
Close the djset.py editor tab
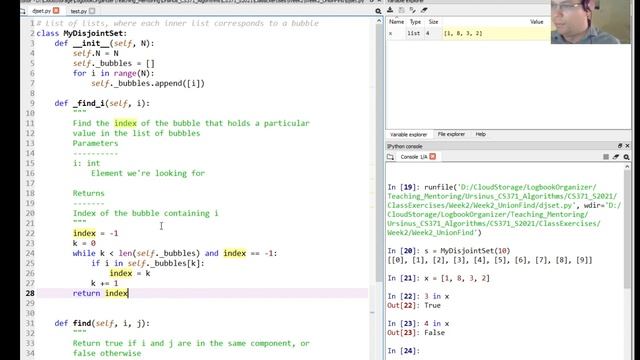(x=56, y=11)
